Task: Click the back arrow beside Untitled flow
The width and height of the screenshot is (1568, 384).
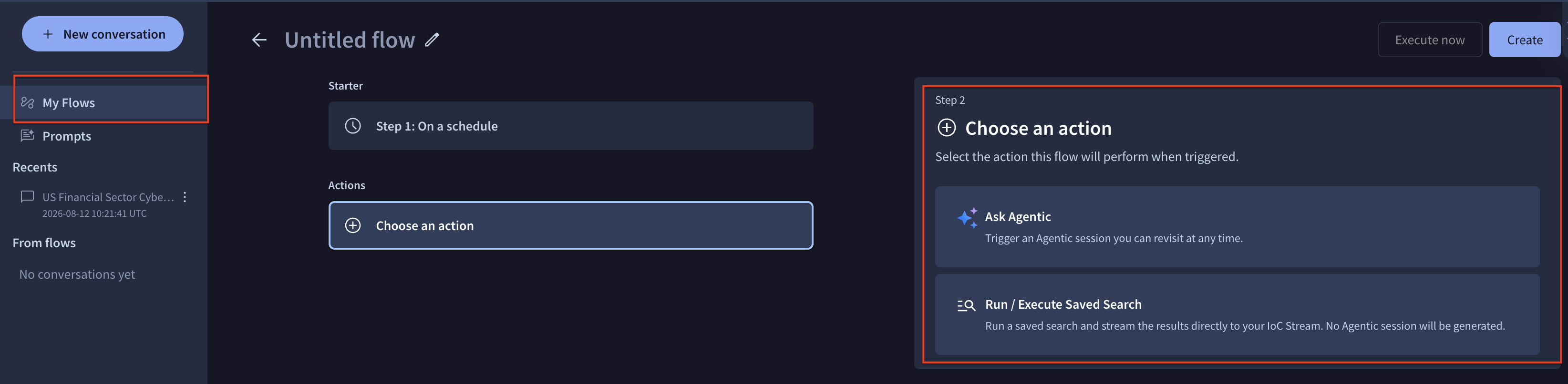Action: tap(259, 40)
